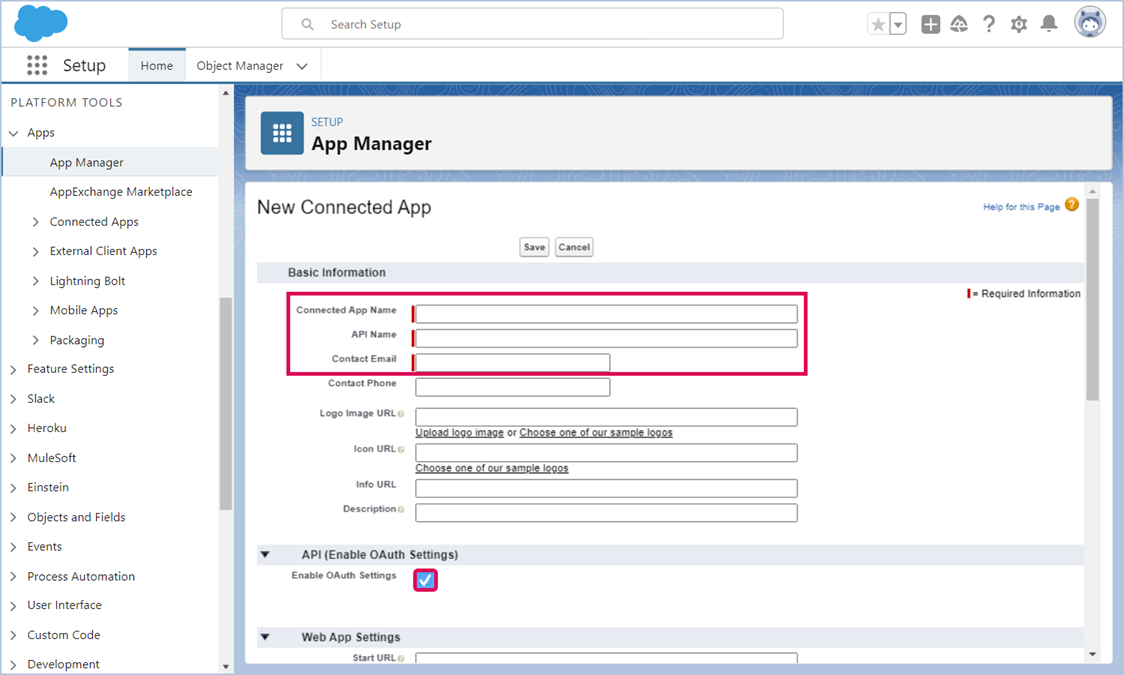Click the Save button
The image size is (1124, 675).
coord(534,247)
